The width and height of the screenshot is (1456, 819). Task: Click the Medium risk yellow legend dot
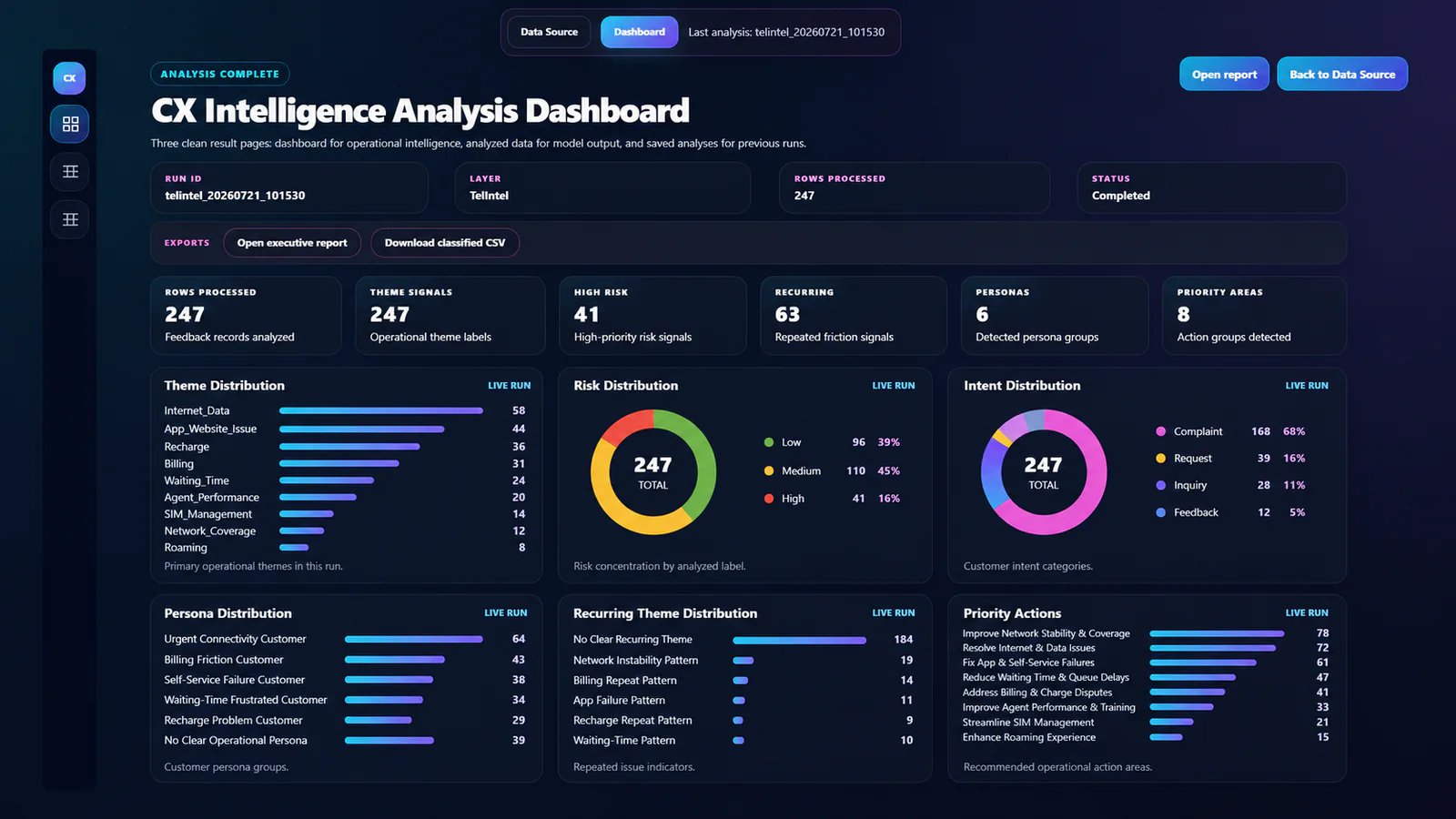[x=769, y=470]
